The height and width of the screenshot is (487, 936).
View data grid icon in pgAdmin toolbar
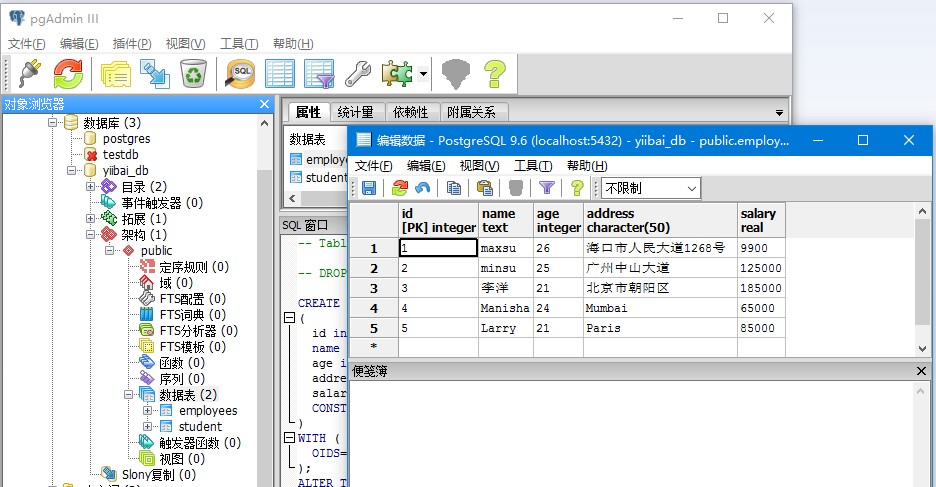(279, 74)
